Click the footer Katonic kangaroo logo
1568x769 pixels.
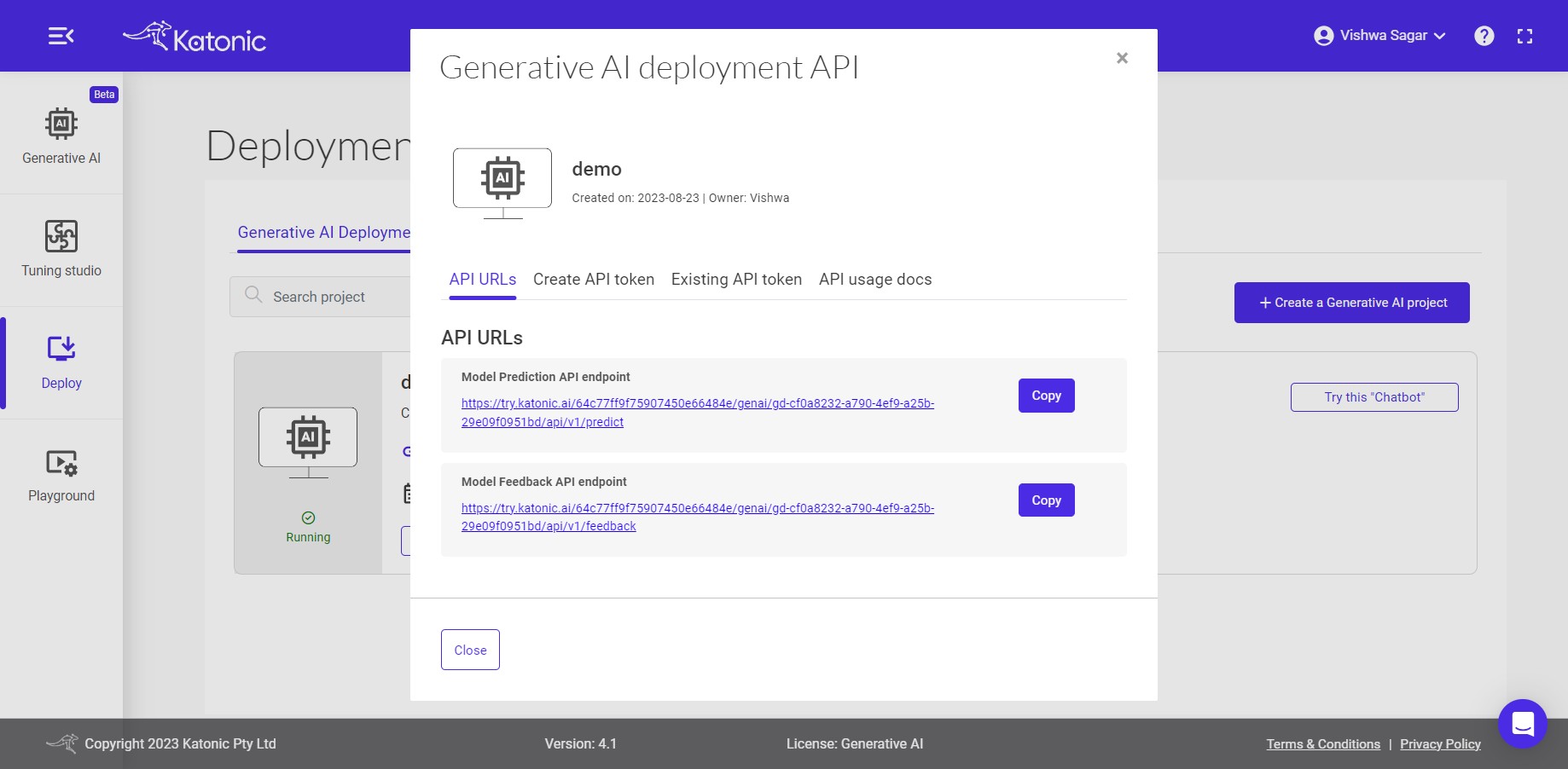[x=61, y=743]
